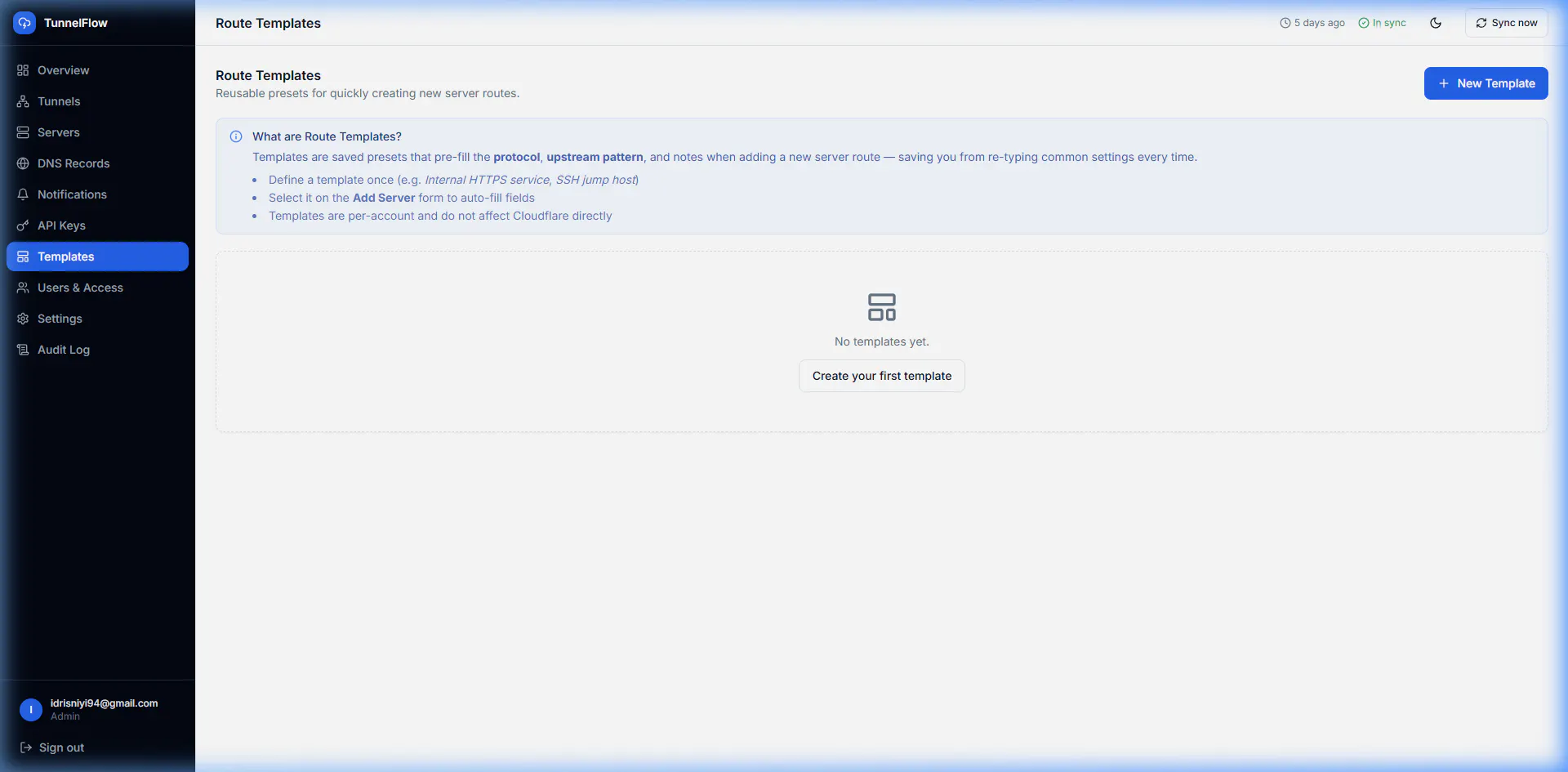
Task: Click the bold upstream pattern phrase
Action: pos(595,157)
